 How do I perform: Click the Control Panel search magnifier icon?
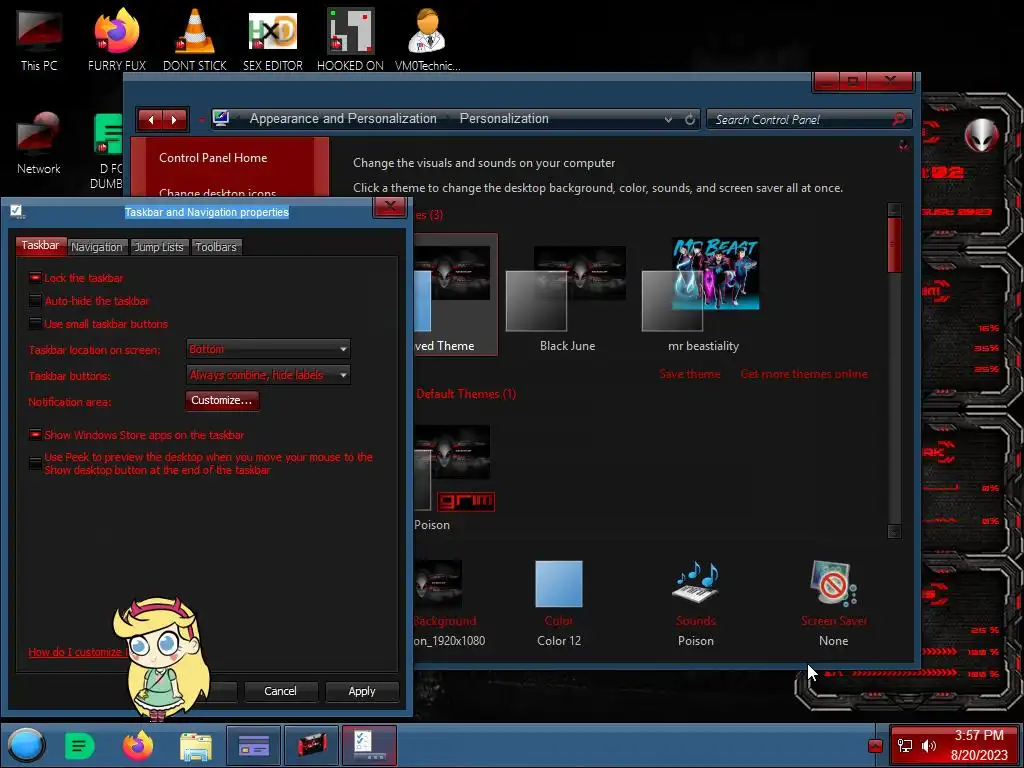click(x=899, y=119)
